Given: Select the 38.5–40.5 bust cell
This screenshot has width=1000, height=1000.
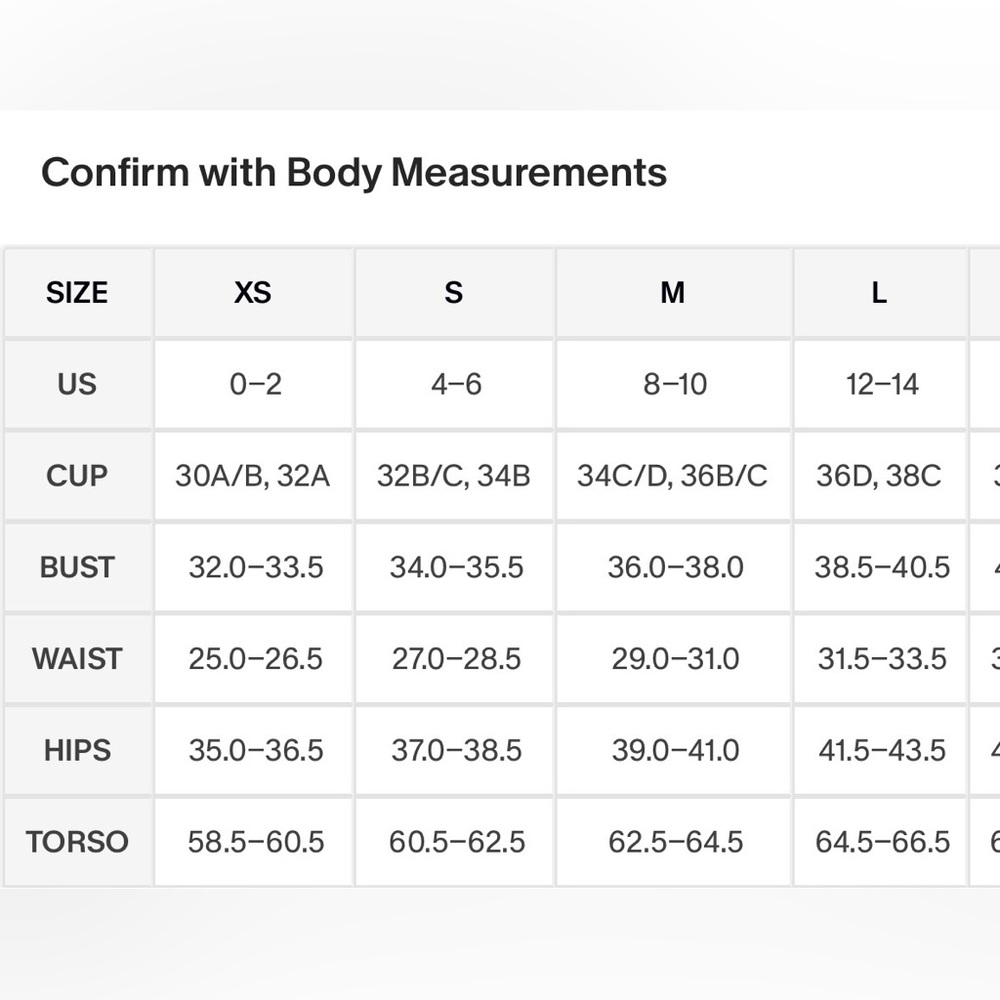Looking at the screenshot, I should (x=880, y=568).
